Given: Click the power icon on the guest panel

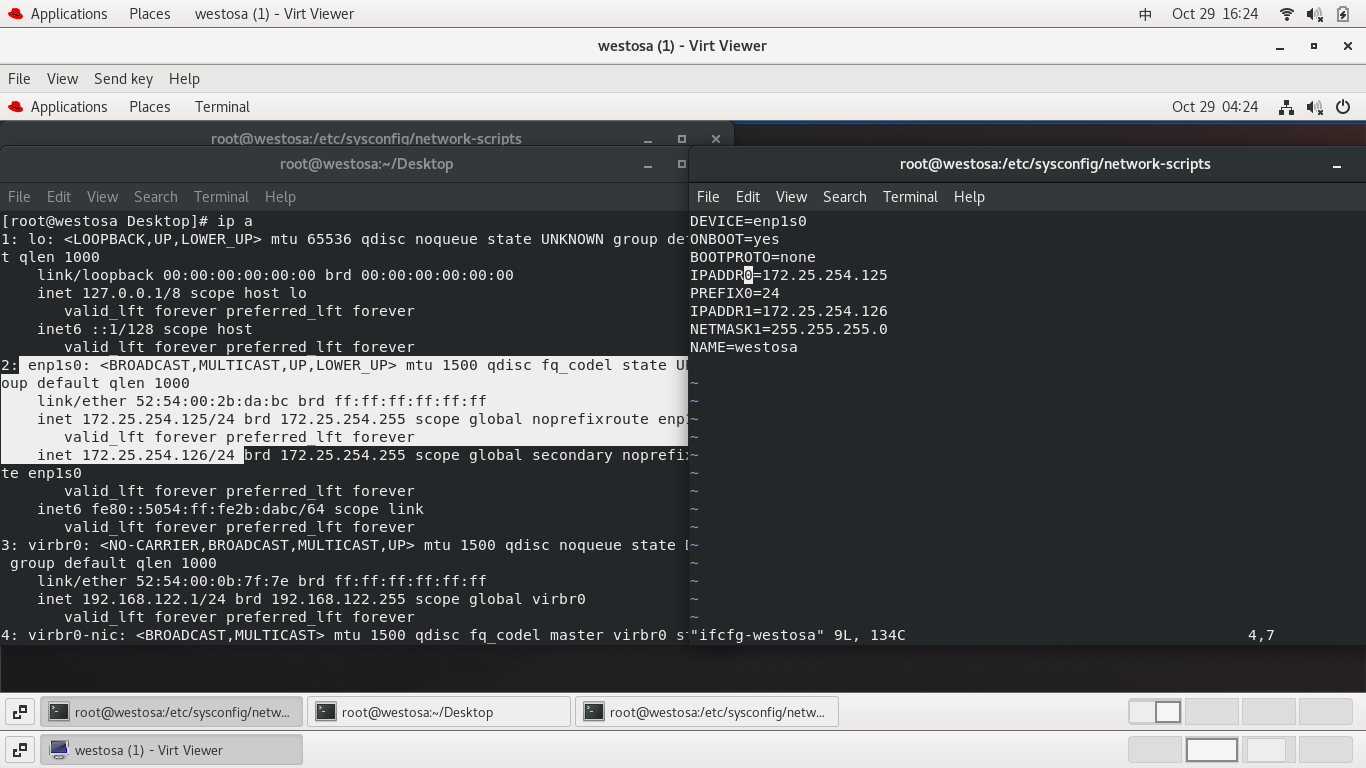Looking at the screenshot, I should click(1341, 107).
